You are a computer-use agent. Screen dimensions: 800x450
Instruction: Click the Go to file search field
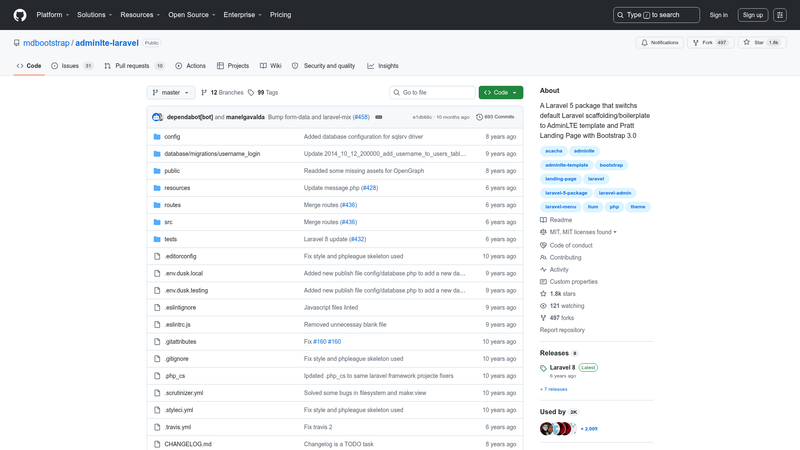coord(432,92)
